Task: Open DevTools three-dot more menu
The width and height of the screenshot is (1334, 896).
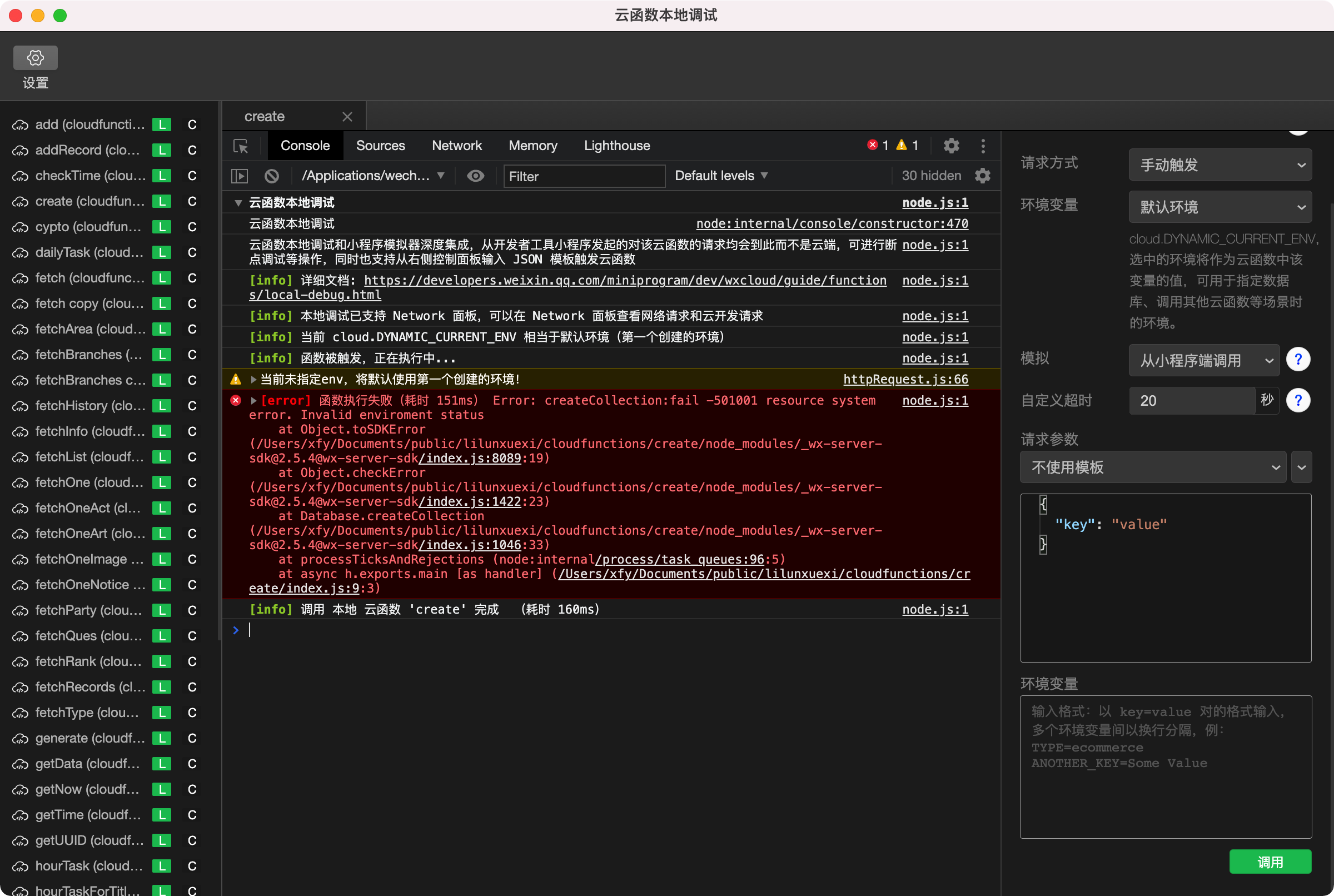Action: [983, 146]
